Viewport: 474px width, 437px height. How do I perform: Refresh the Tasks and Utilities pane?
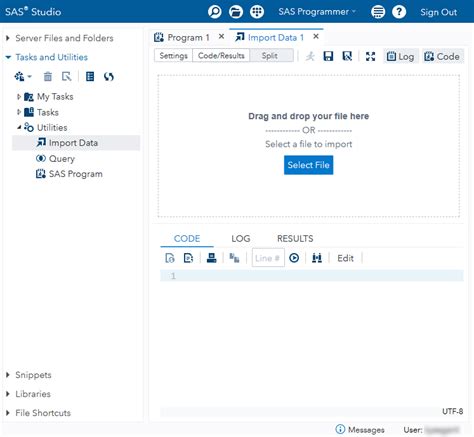coord(109,77)
